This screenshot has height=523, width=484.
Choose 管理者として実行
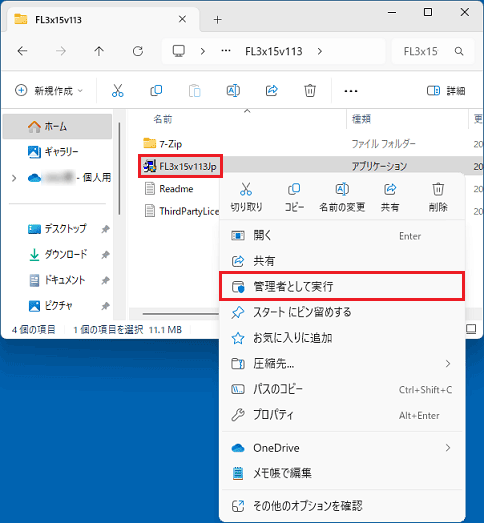point(342,287)
